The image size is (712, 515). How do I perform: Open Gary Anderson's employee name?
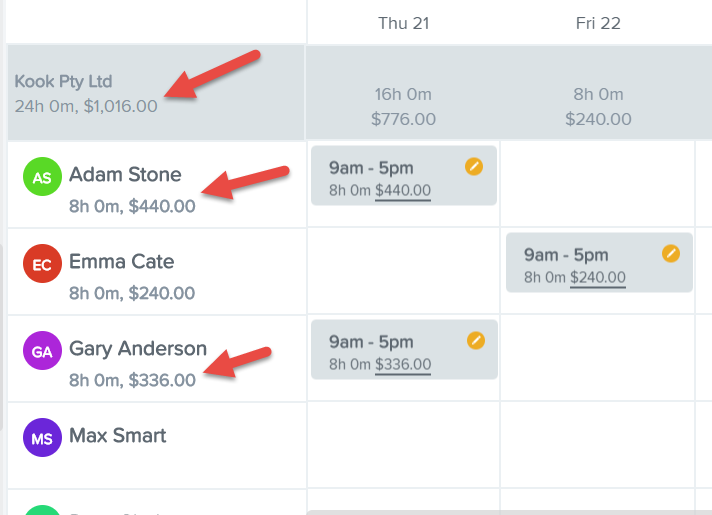pos(138,349)
